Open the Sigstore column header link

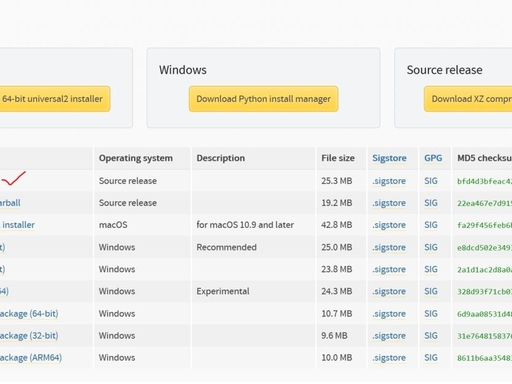(x=389, y=158)
